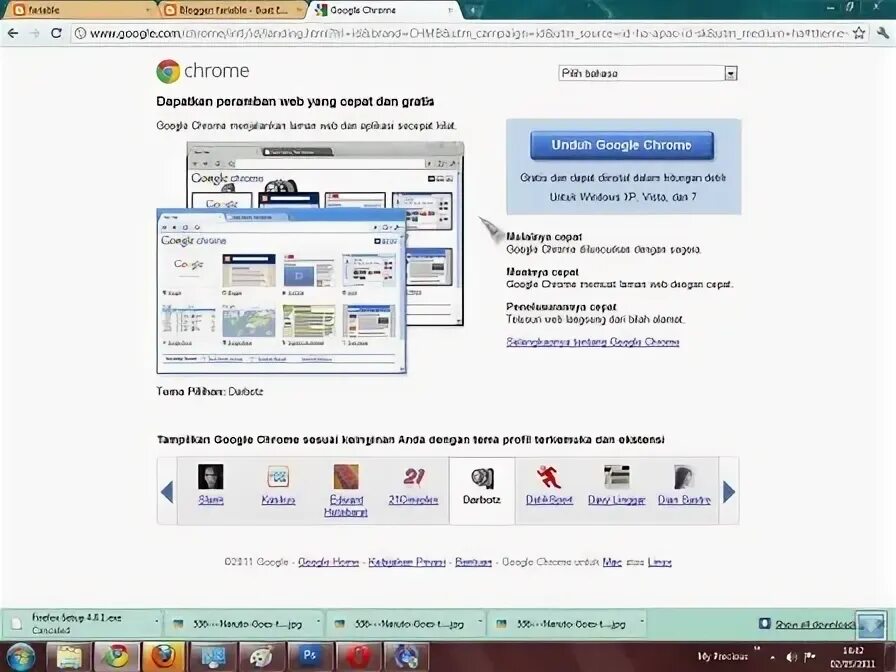The image size is (896, 672).
Task: Open the Google Home footer link
Action: click(329, 562)
